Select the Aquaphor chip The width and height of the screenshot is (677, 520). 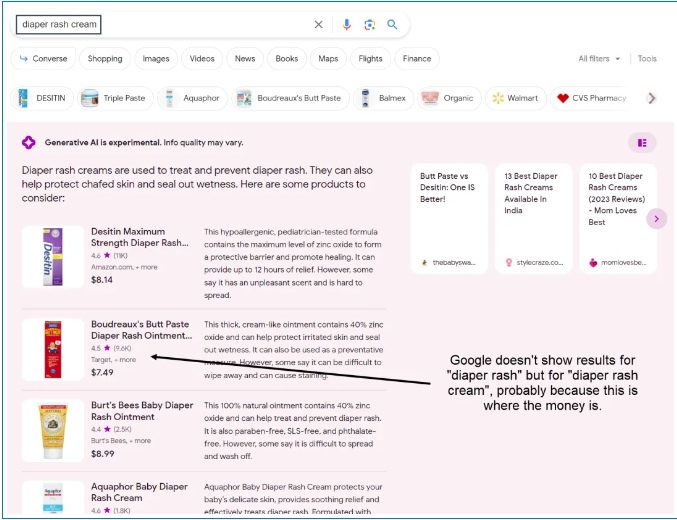(x=193, y=98)
